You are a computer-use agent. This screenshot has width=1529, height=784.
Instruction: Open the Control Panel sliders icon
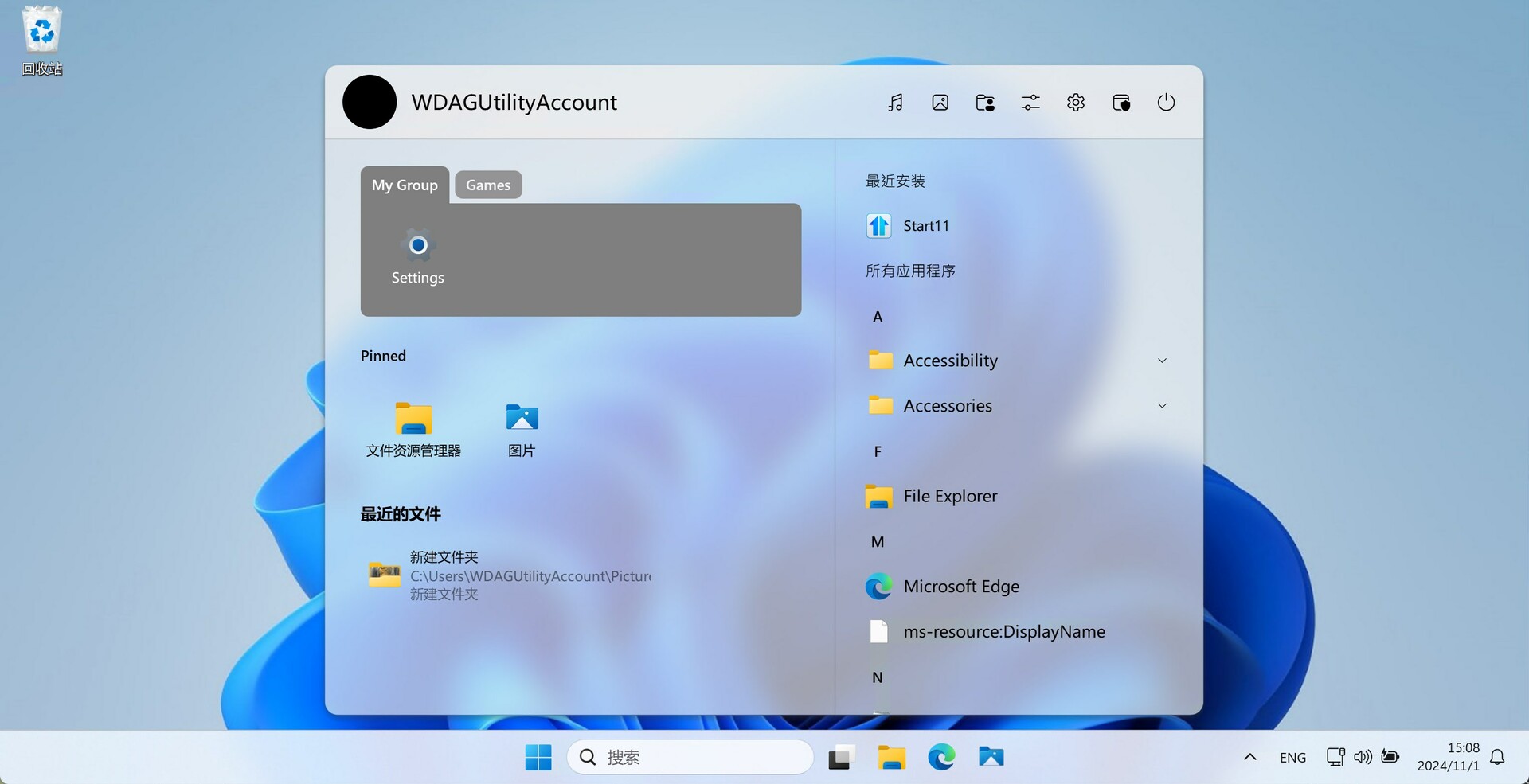coord(1030,103)
